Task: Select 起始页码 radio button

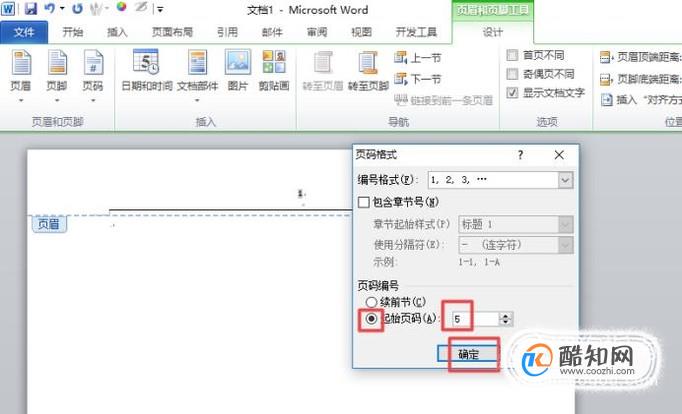Action: pos(371,318)
